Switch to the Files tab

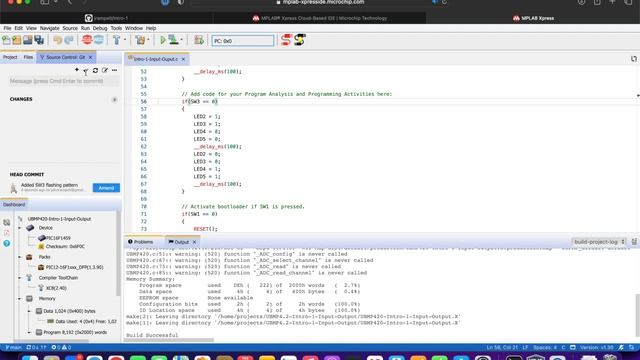[28, 57]
